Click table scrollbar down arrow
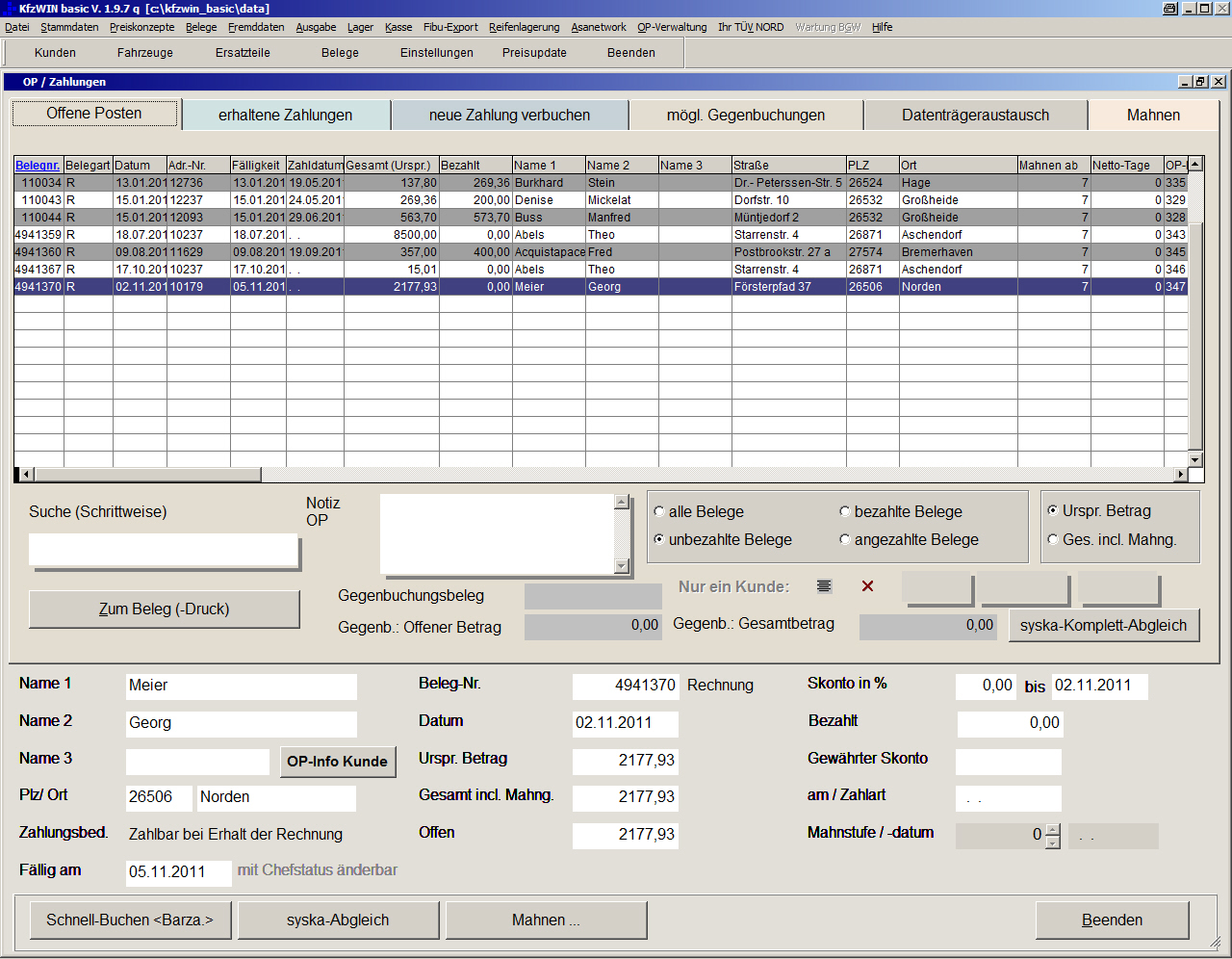Screen dimensions: 1232x959 point(1195,459)
